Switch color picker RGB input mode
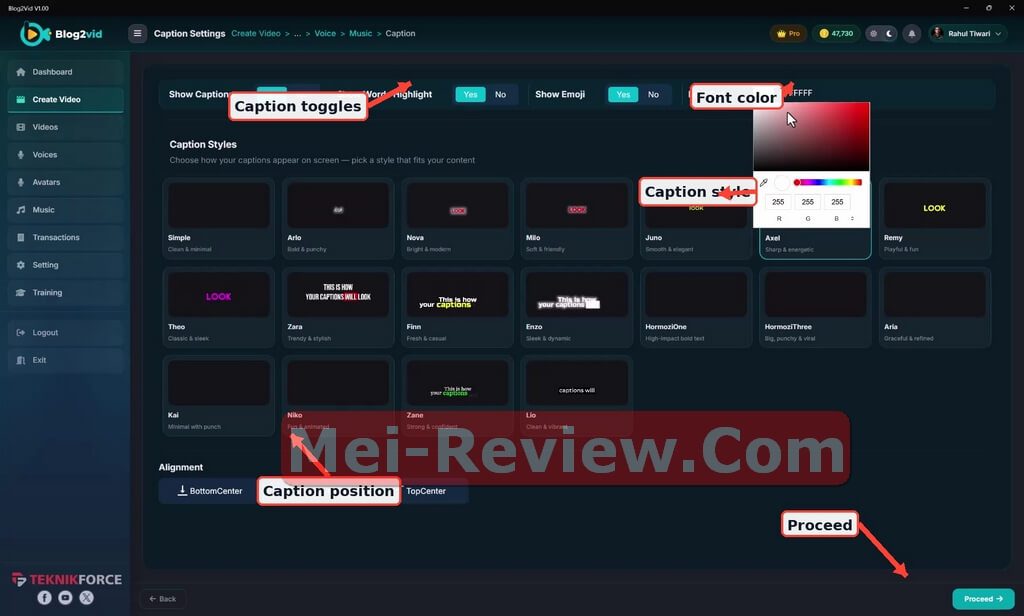Viewport: 1024px width, 616px height. (852, 219)
